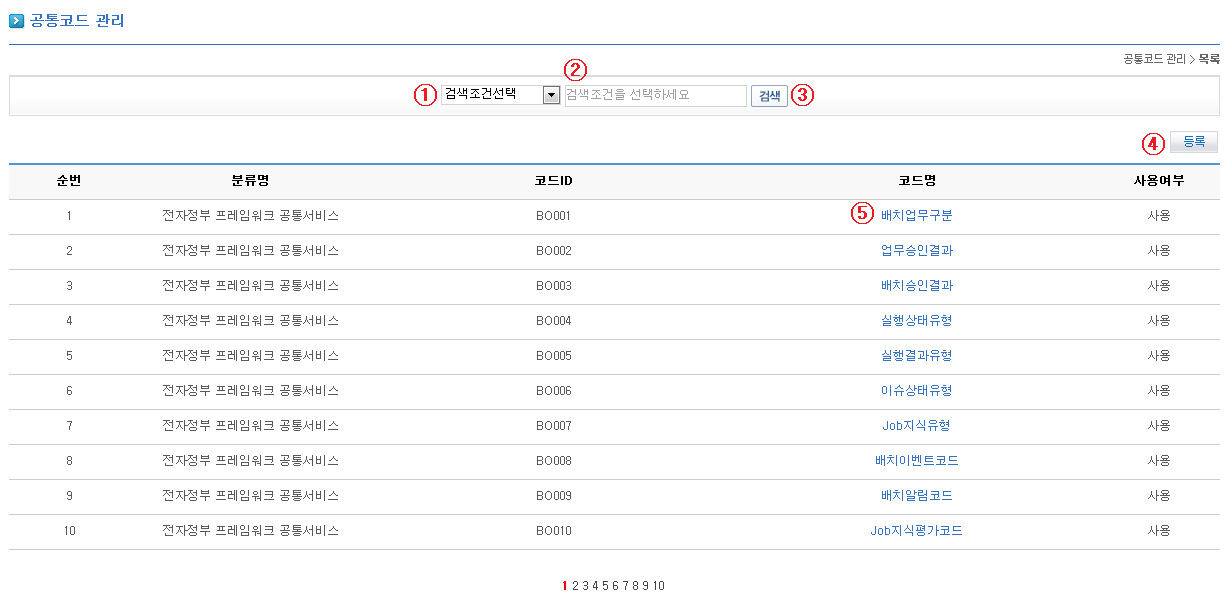The width and height of the screenshot is (1229, 599).
Task: Select the 배치승인결과 code link
Action: [x=916, y=285]
